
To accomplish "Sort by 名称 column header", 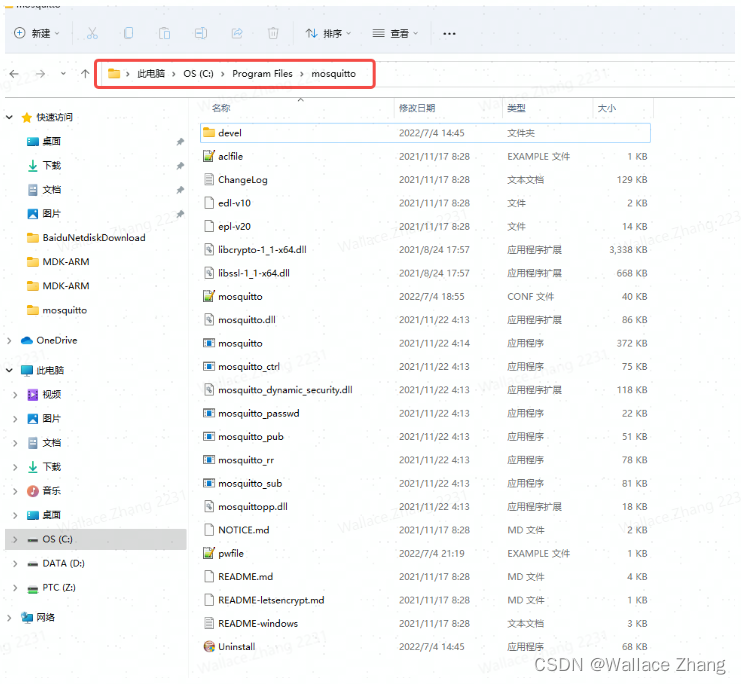I will [221, 108].
